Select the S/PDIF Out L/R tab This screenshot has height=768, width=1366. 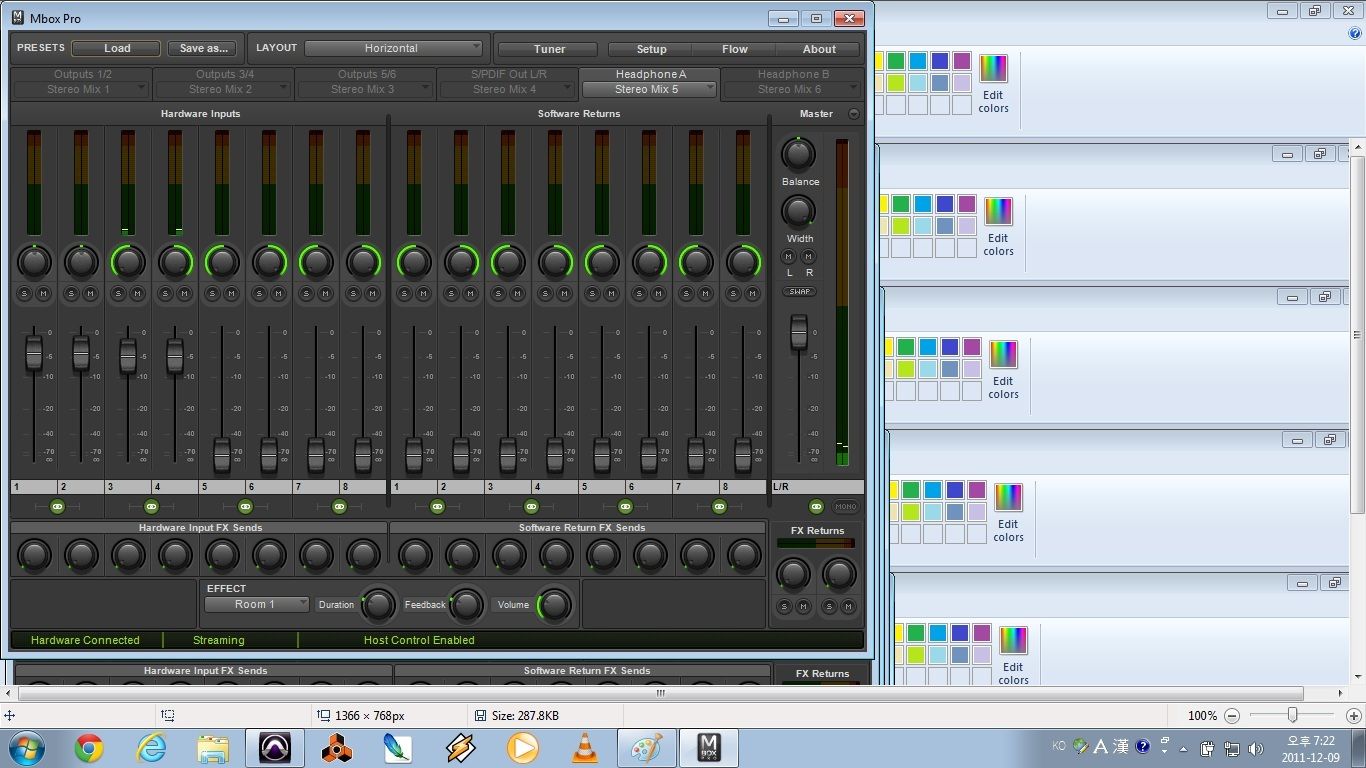[507, 74]
